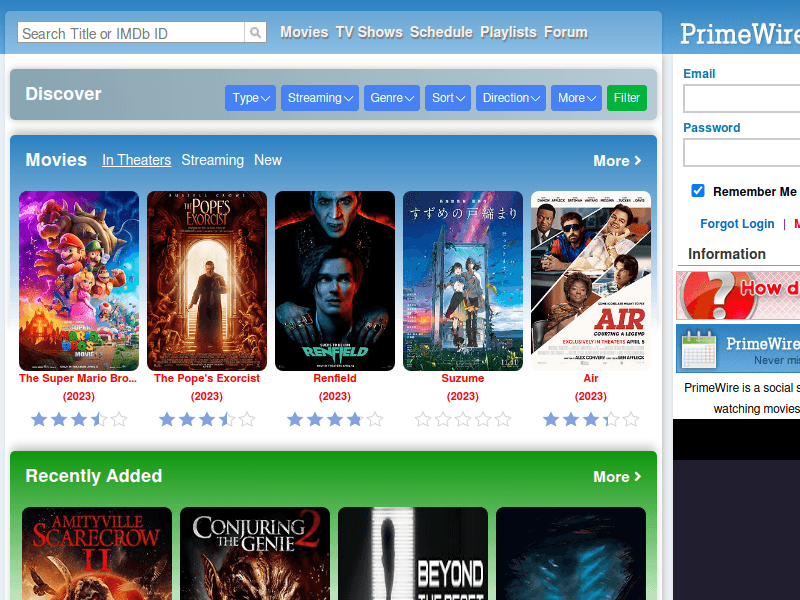Expand the Type filter dropdown

pyautogui.click(x=251, y=98)
